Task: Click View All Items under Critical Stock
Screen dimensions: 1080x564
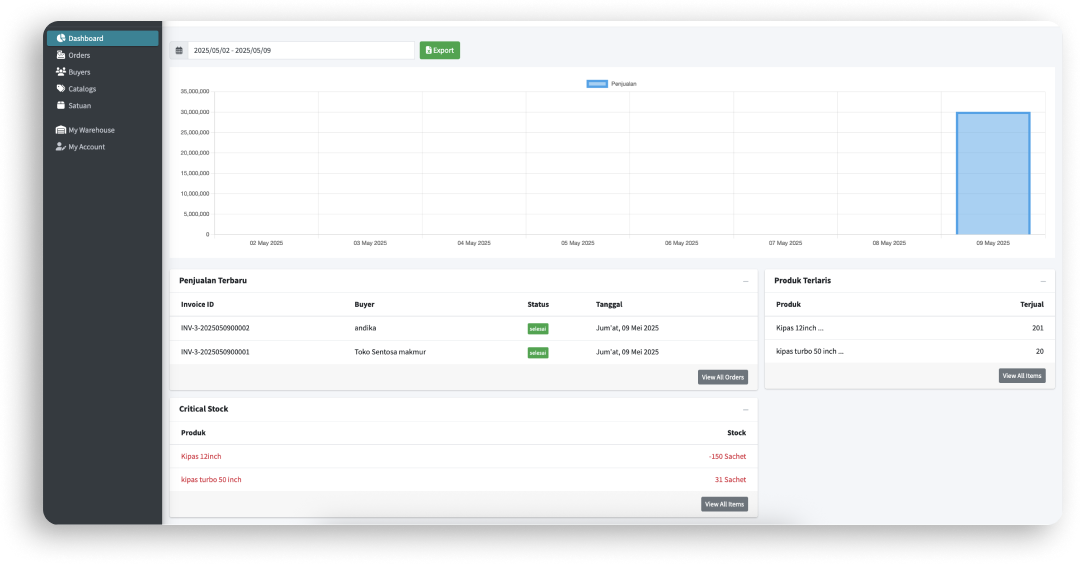Action: pyautogui.click(x=724, y=504)
